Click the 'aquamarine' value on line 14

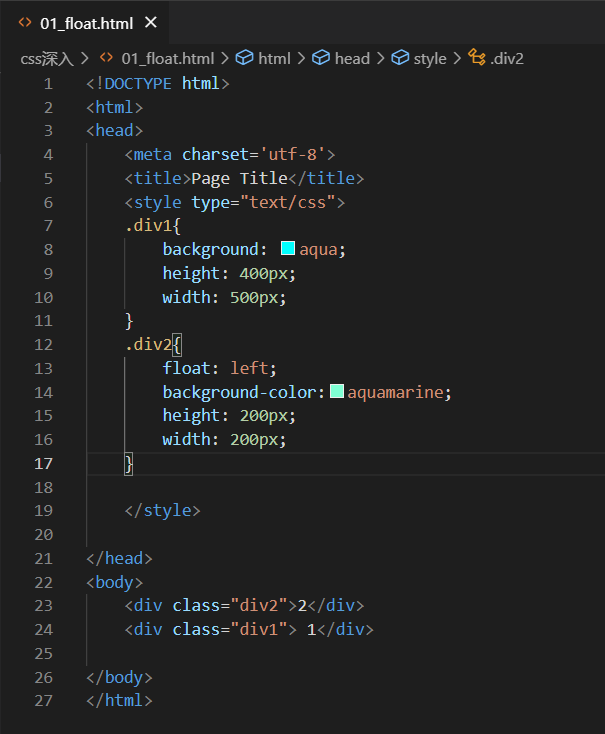tap(395, 392)
